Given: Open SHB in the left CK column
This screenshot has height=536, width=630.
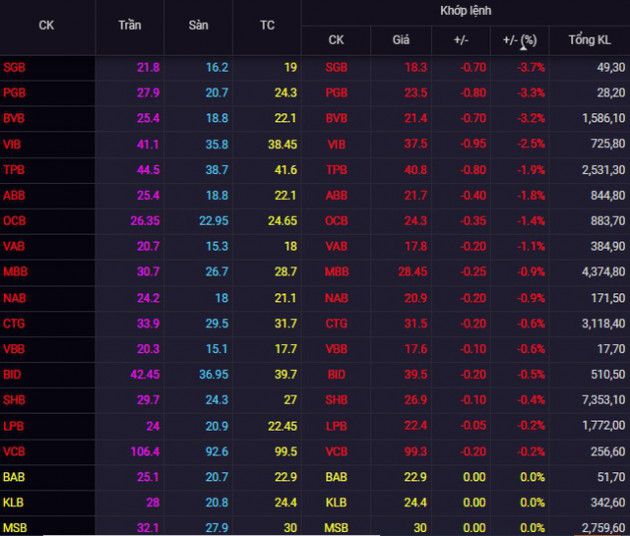Looking at the screenshot, I should pyautogui.click(x=14, y=400).
